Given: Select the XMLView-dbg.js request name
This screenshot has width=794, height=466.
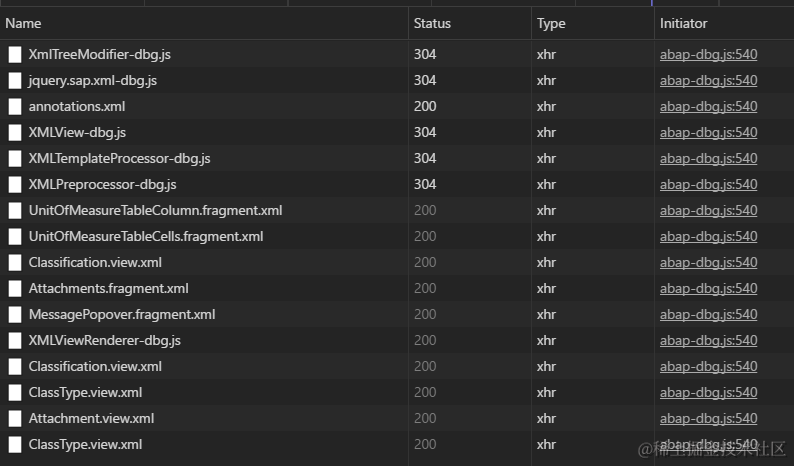Looking at the screenshot, I should (77, 132).
